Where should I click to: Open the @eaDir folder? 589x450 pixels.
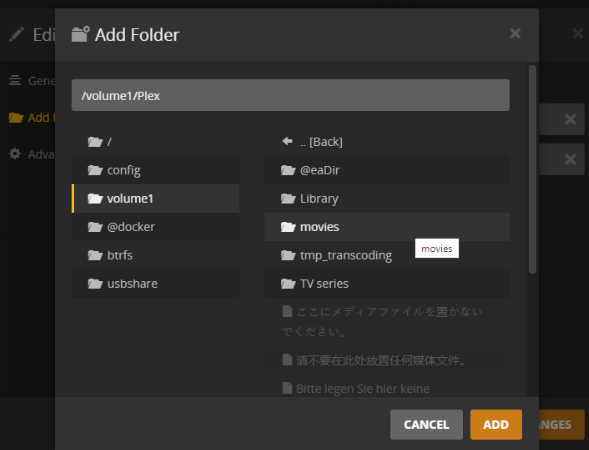387,170
